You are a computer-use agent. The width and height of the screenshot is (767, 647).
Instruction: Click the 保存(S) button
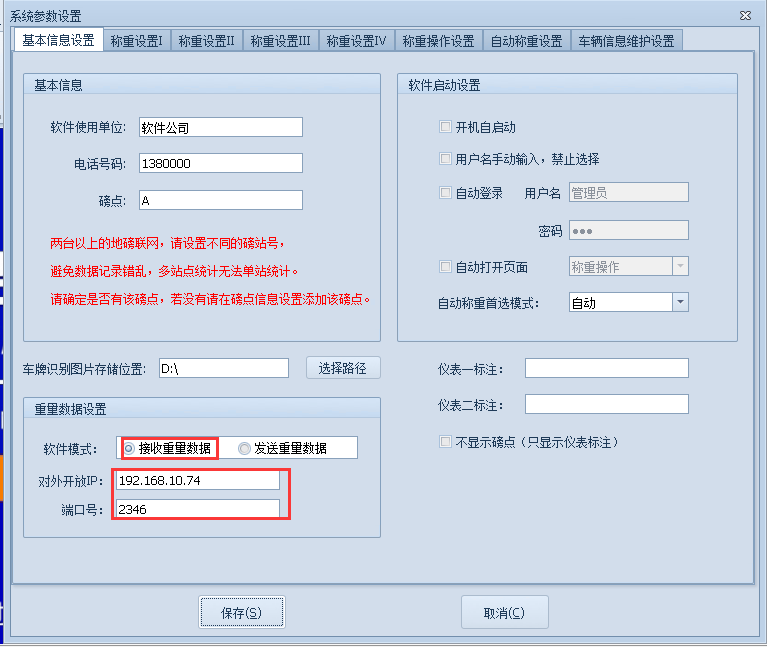(x=241, y=613)
